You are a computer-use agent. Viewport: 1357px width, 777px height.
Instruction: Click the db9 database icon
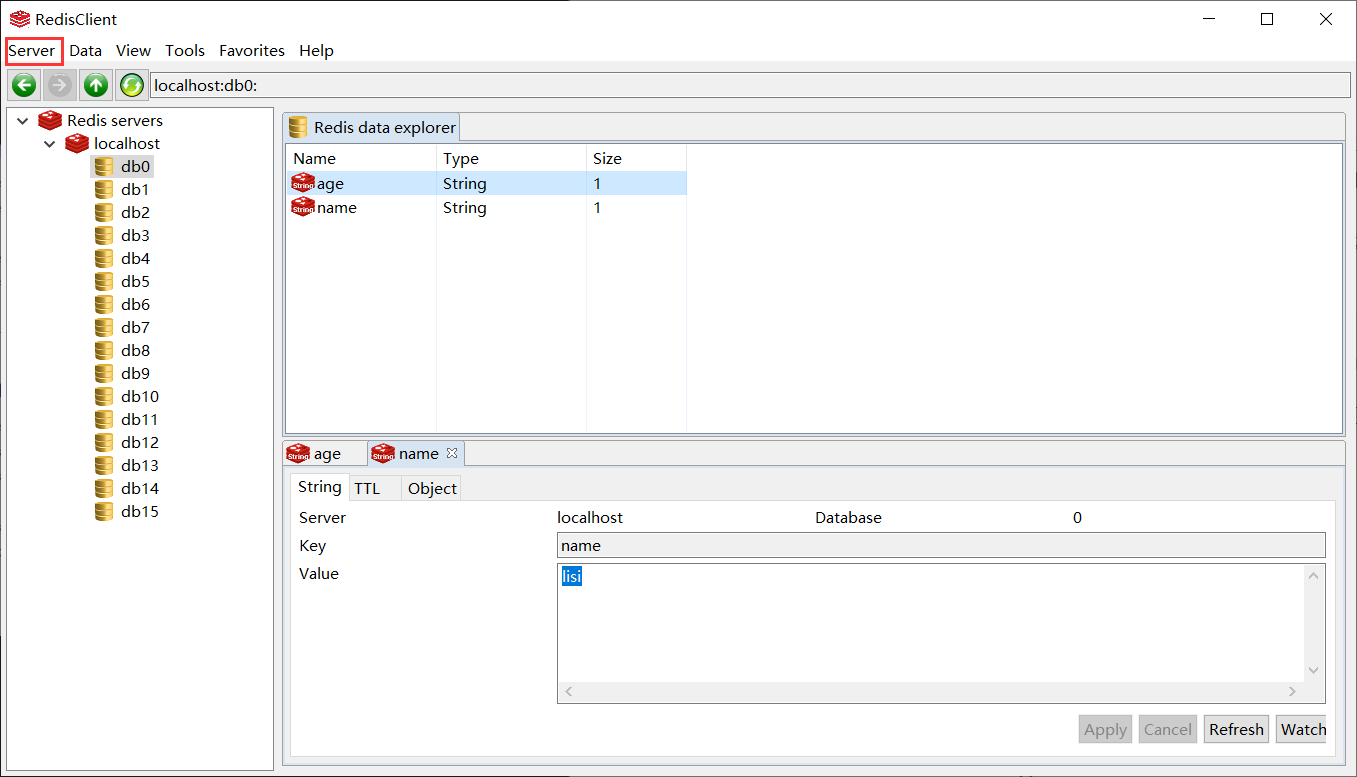[104, 373]
